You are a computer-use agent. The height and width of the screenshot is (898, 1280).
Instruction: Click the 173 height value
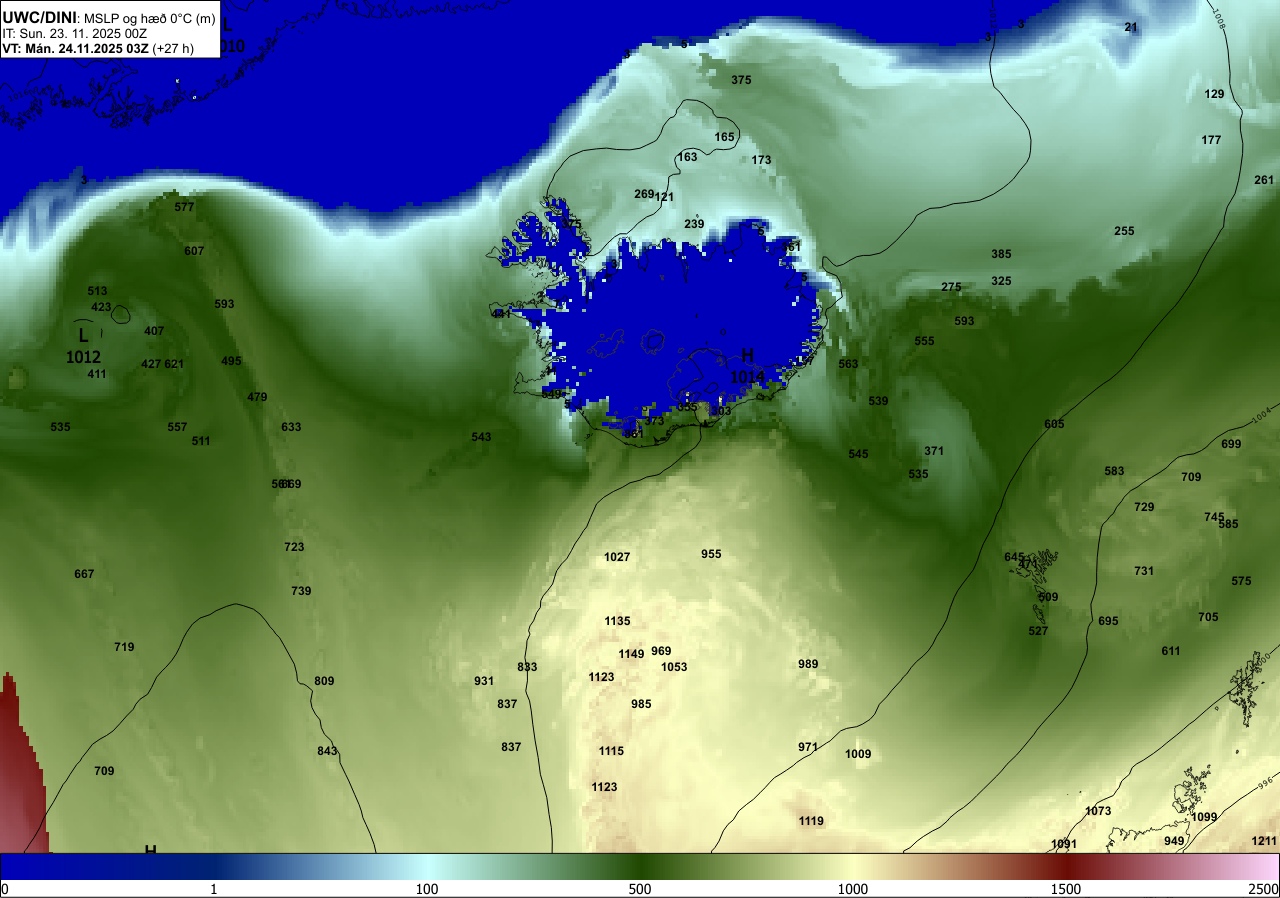pyautogui.click(x=762, y=160)
